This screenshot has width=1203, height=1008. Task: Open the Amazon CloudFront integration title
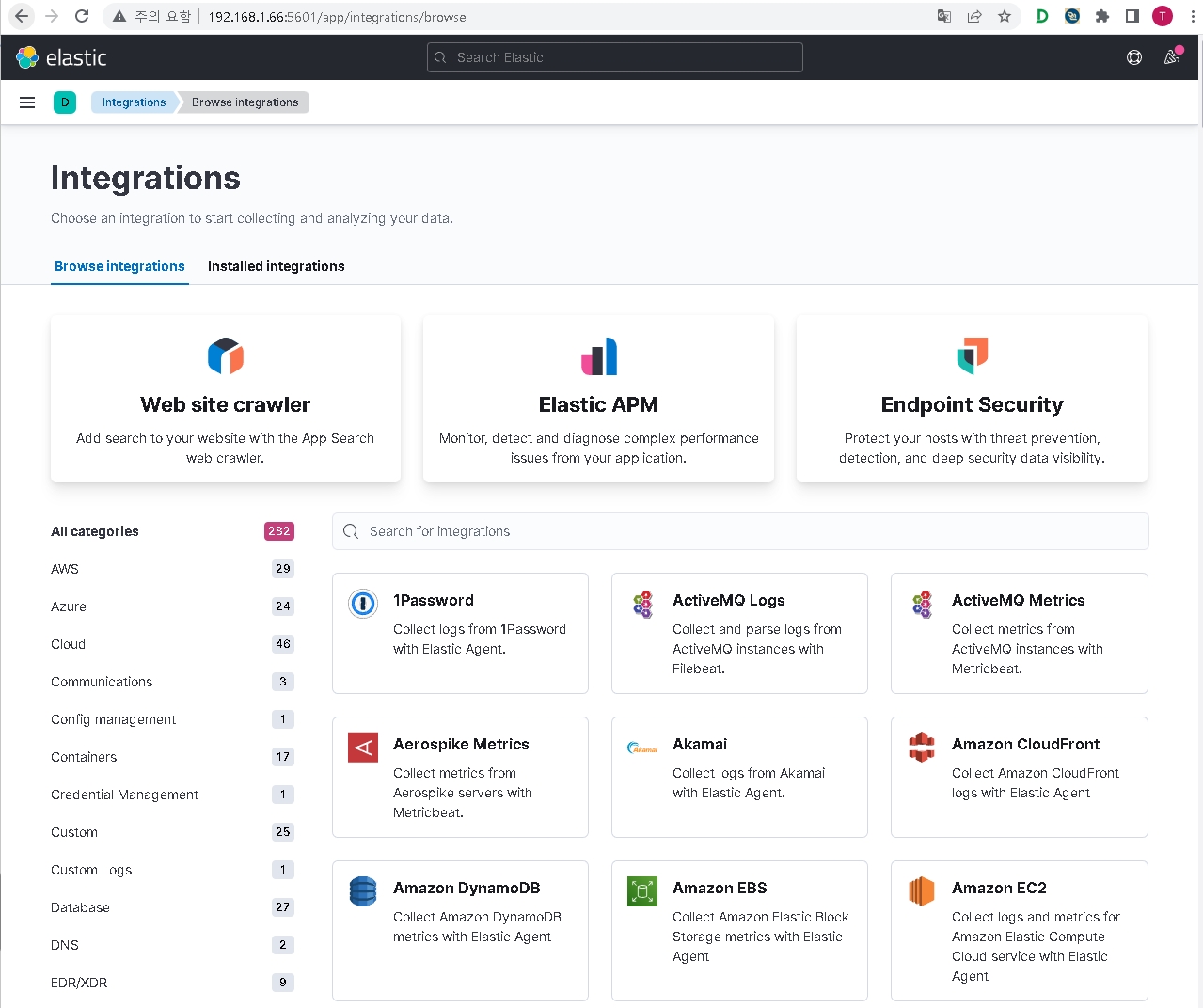(1025, 744)
